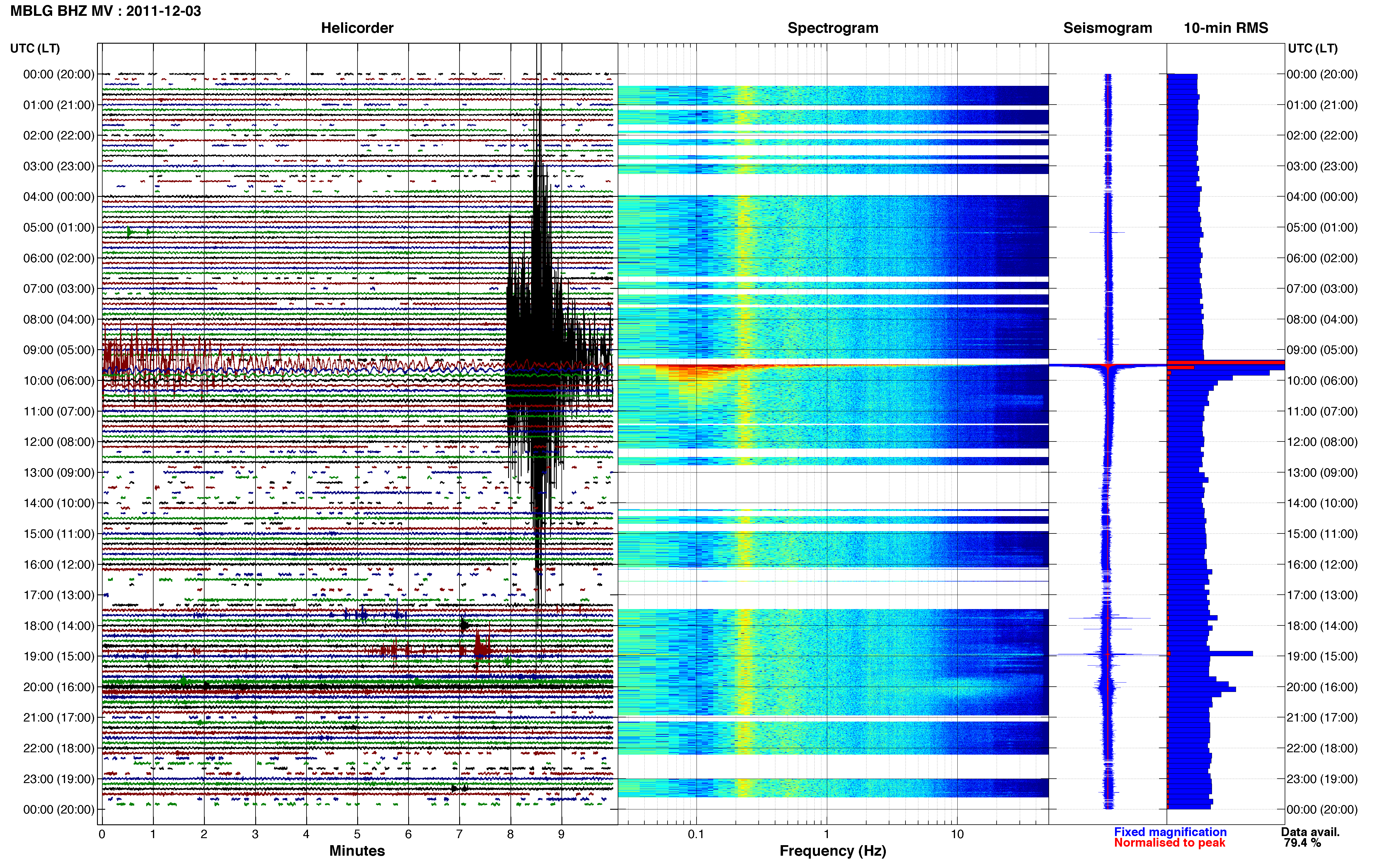1389x868 pixels.
Task: Click left-axis time label 22:00 (18:00)
Action: tap(59, 748)
